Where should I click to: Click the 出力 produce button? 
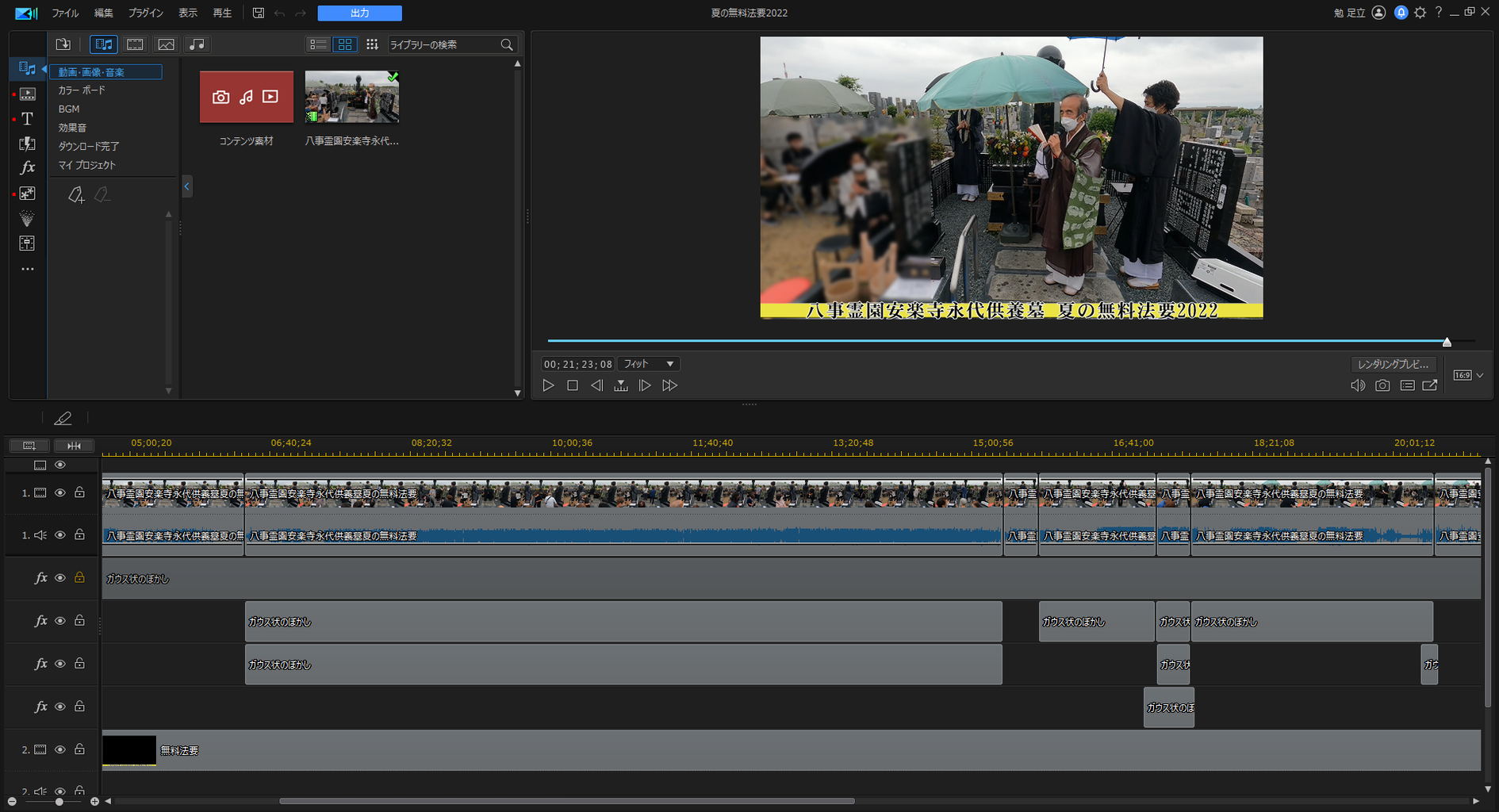[359, 13]
